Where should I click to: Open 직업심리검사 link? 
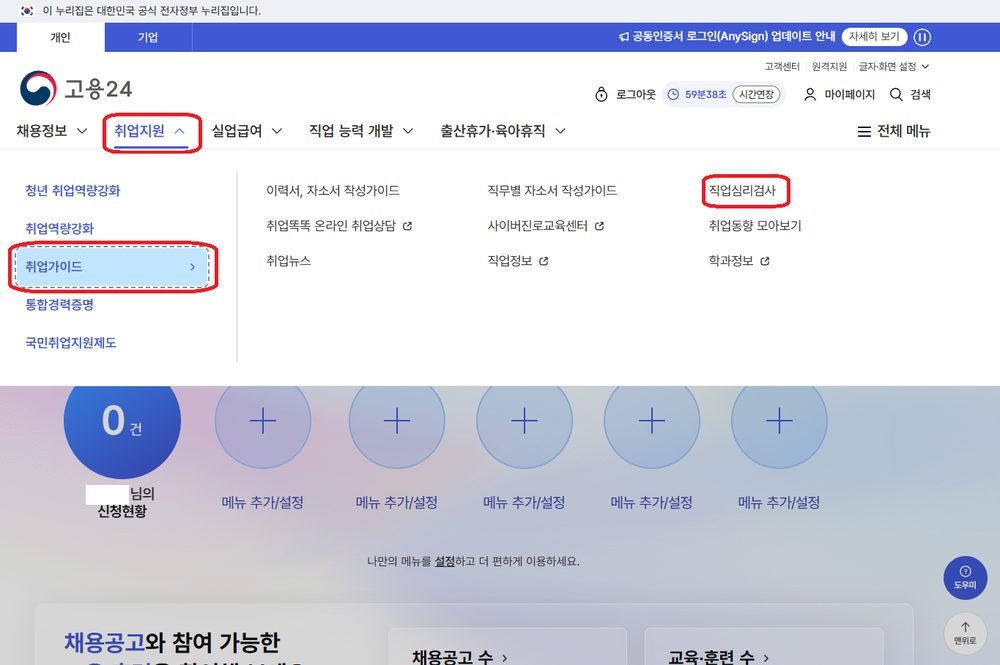pos(742,191)
